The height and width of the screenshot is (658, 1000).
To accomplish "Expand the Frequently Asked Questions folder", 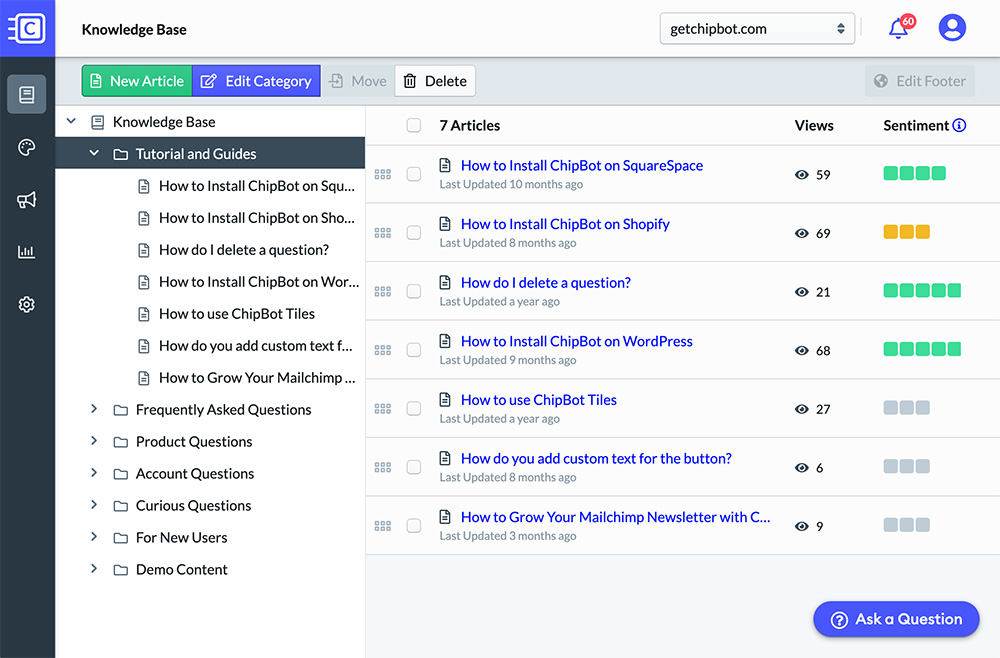I will tap(94, 410).
